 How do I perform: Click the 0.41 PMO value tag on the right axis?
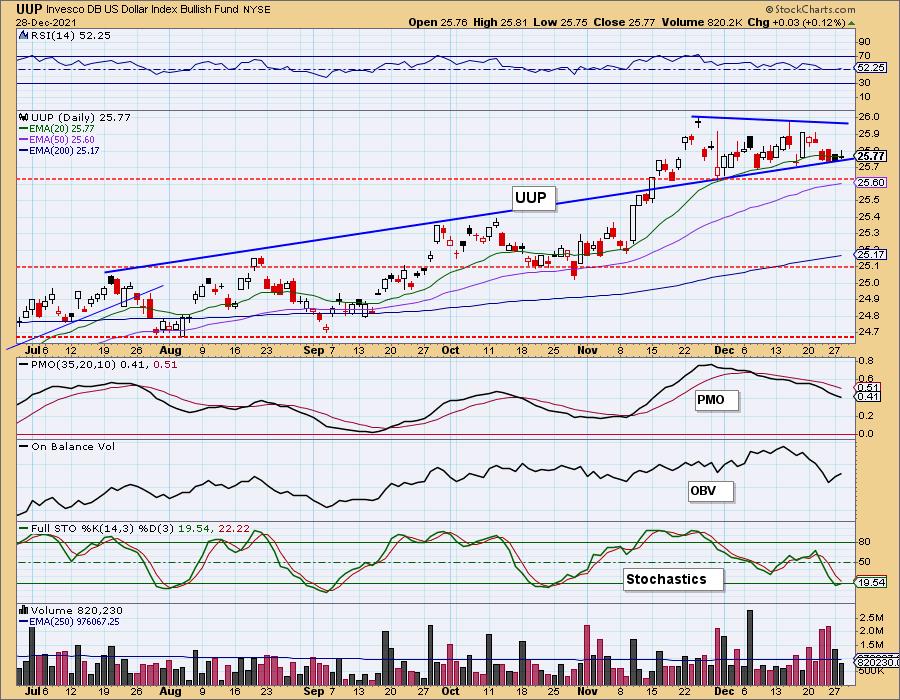(x=868, y=396)
